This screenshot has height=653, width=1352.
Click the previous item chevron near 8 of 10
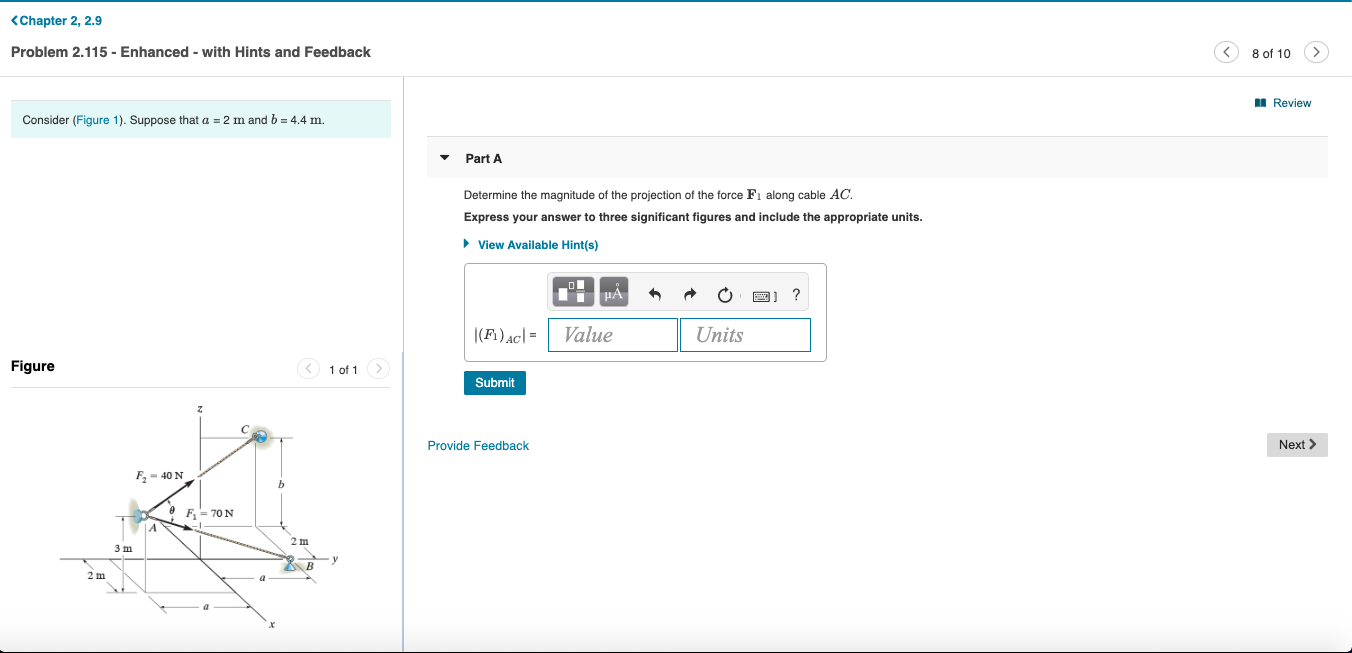coord(1226,51)
